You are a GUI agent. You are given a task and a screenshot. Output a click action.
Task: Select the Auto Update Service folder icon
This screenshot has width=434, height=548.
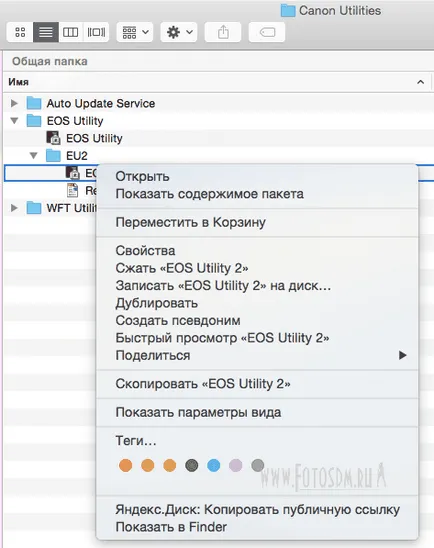click(34, 103)
